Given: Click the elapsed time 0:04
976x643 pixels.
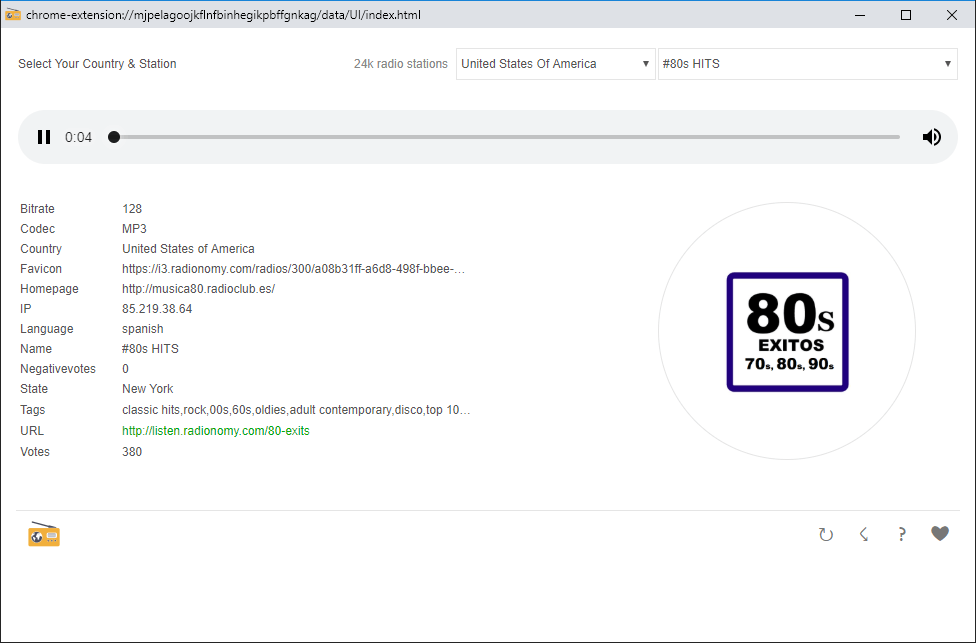Looking at the screenshot, I should click(x=78, y=137).
